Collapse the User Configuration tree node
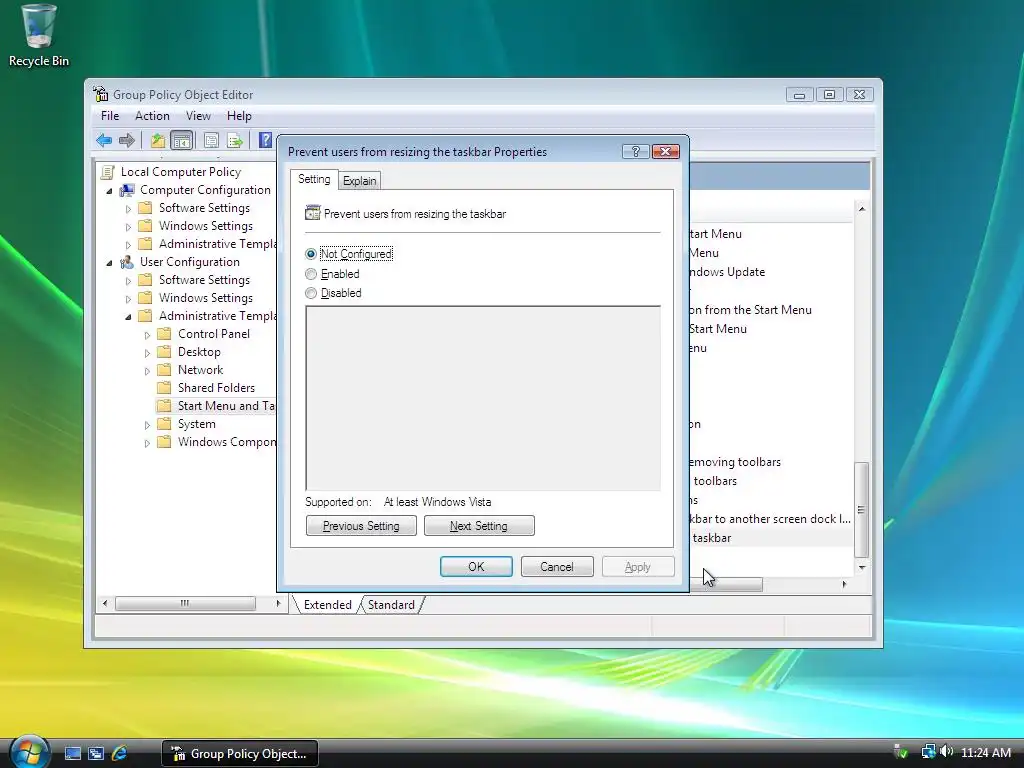1024x768 pixels. pos(109,263)
